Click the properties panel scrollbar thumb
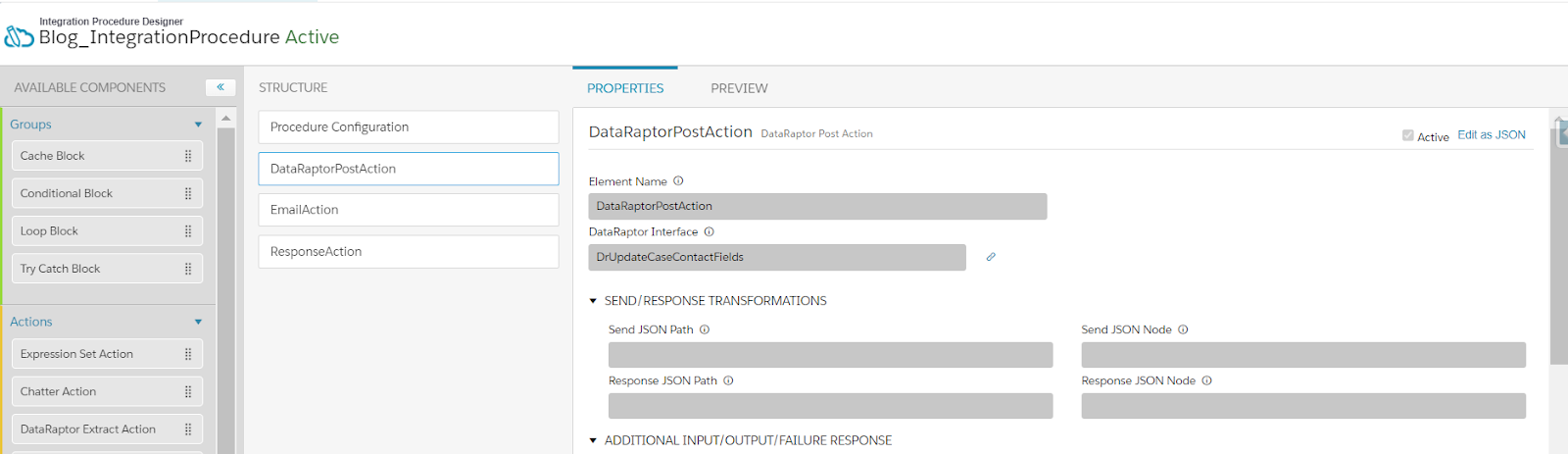 1559,245
